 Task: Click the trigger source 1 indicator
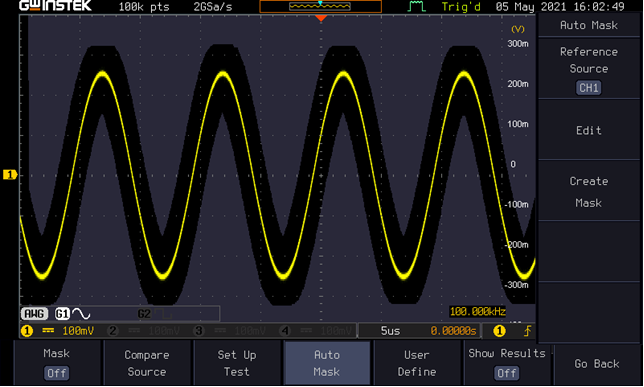tap(499, 331)
